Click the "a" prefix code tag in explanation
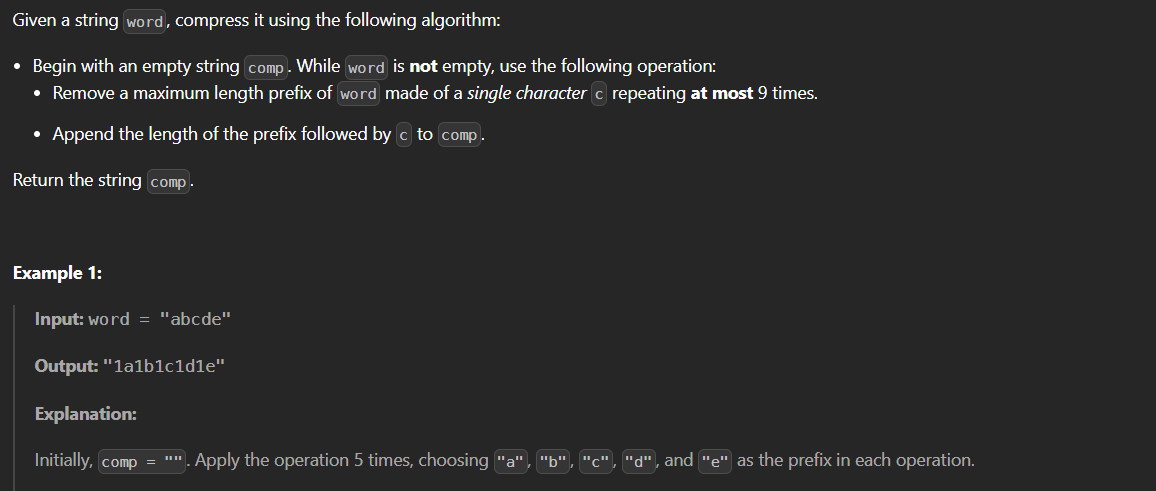1156x491 pixels. tap(511, 461)
